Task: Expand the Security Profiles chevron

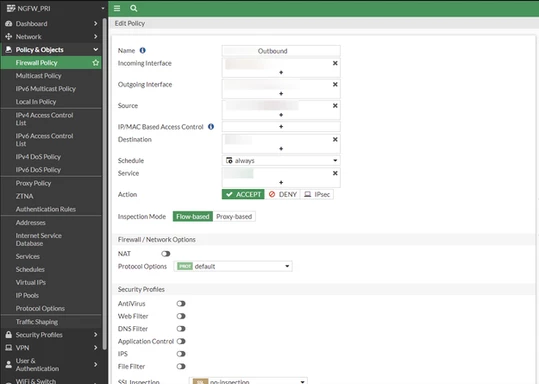Action: click(96, 335)
